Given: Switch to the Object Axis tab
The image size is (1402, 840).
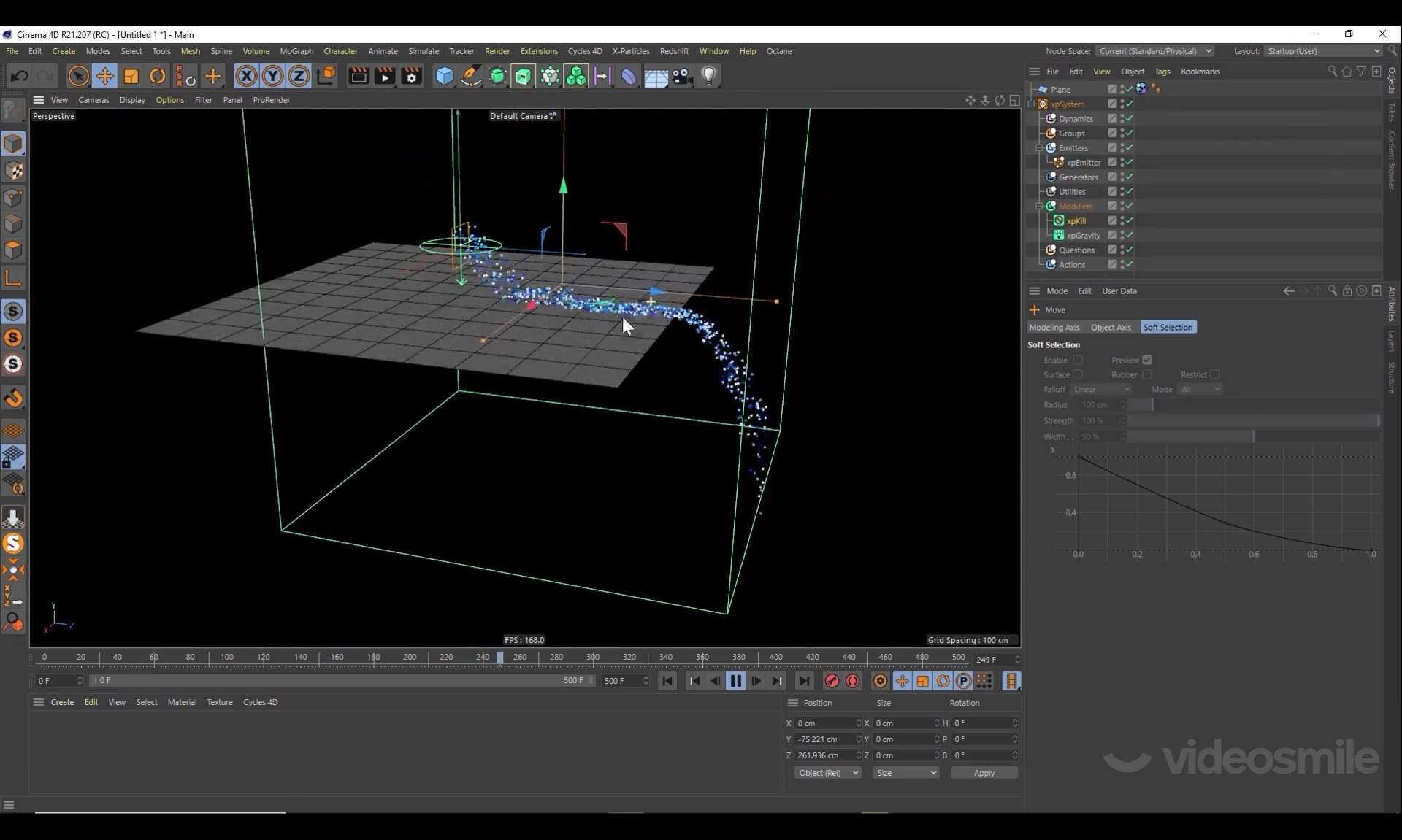Looking at the screenshot, I should click(1110, 328).
